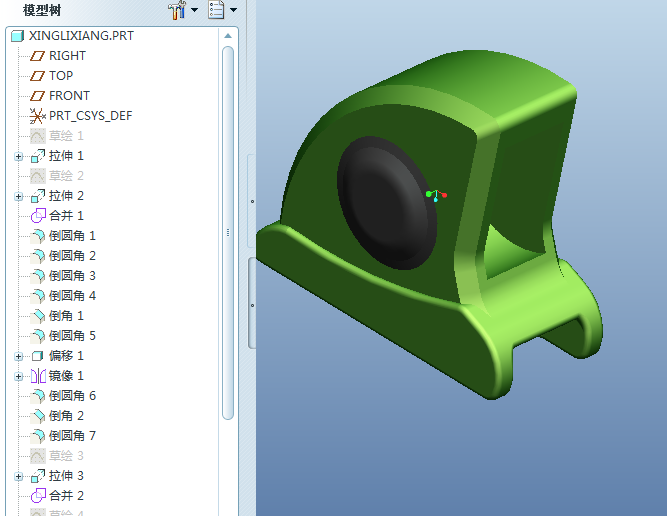Screen dimensions: 667x516
Task: Expand the 拉伸 1 extrude node
Action: pyautogui.click(x=18, y=157)
